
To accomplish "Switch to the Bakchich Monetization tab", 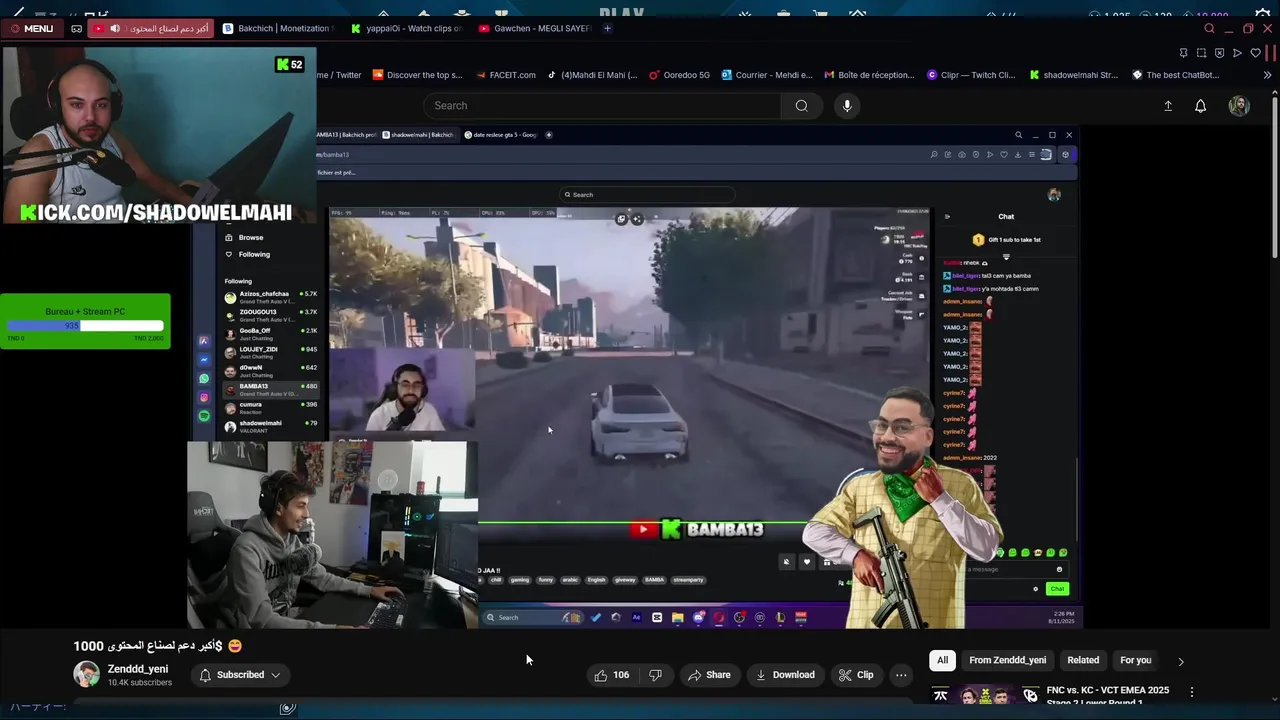I will coord(278,29).
